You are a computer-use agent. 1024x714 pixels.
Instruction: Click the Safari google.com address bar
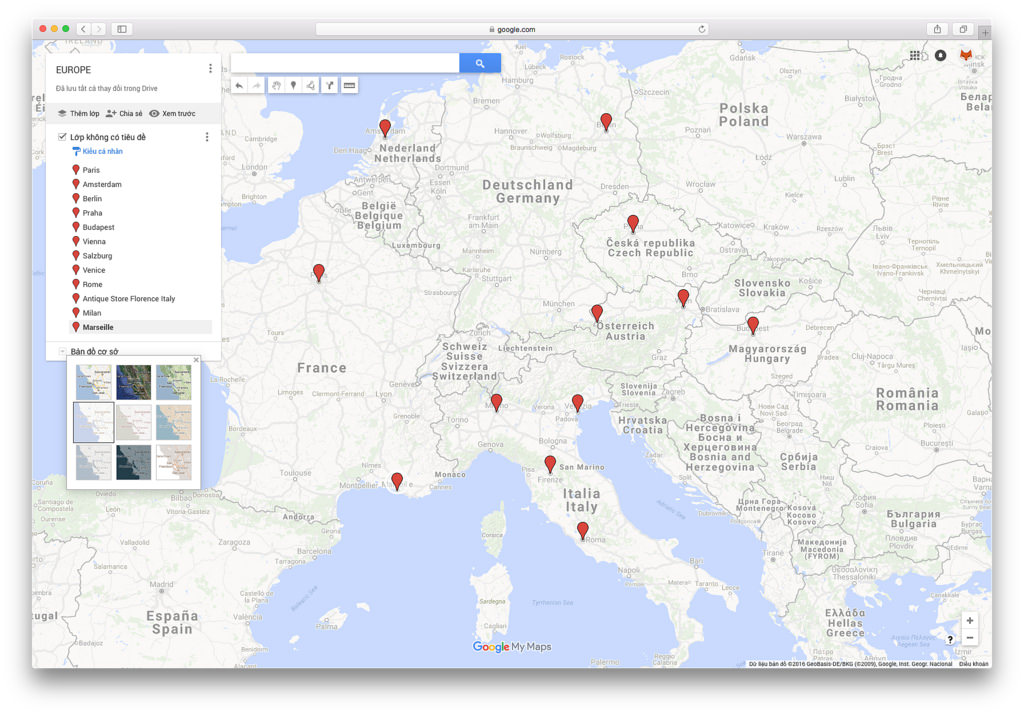pyautogui.click(x=512, y=29)
